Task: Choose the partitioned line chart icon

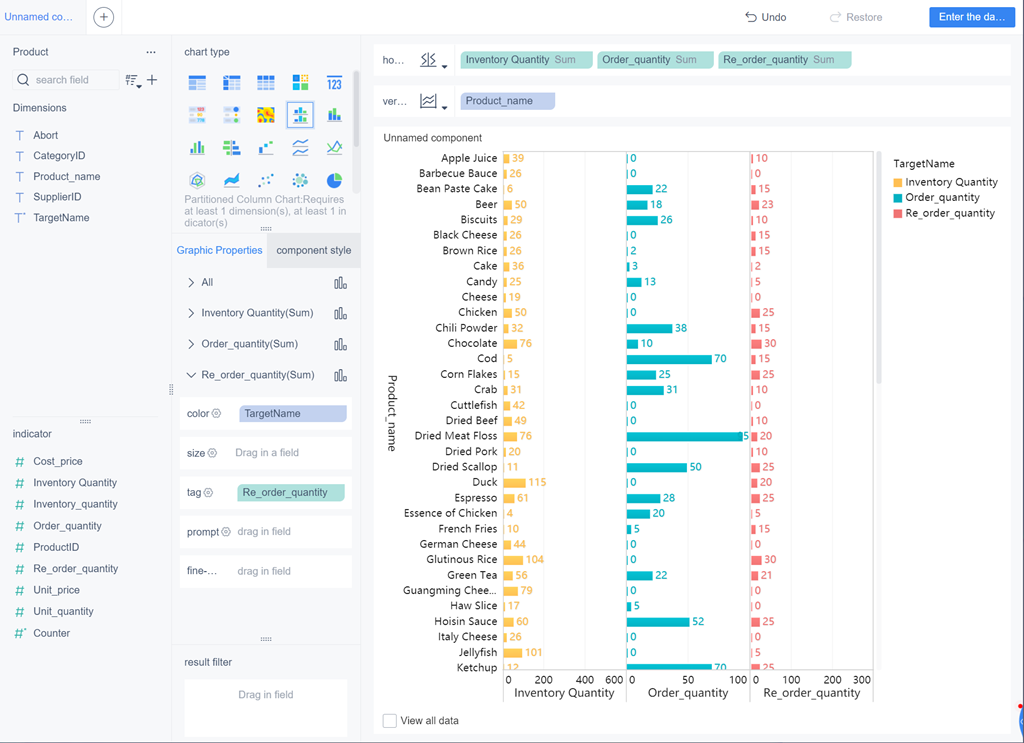Action: coord(300,148)
